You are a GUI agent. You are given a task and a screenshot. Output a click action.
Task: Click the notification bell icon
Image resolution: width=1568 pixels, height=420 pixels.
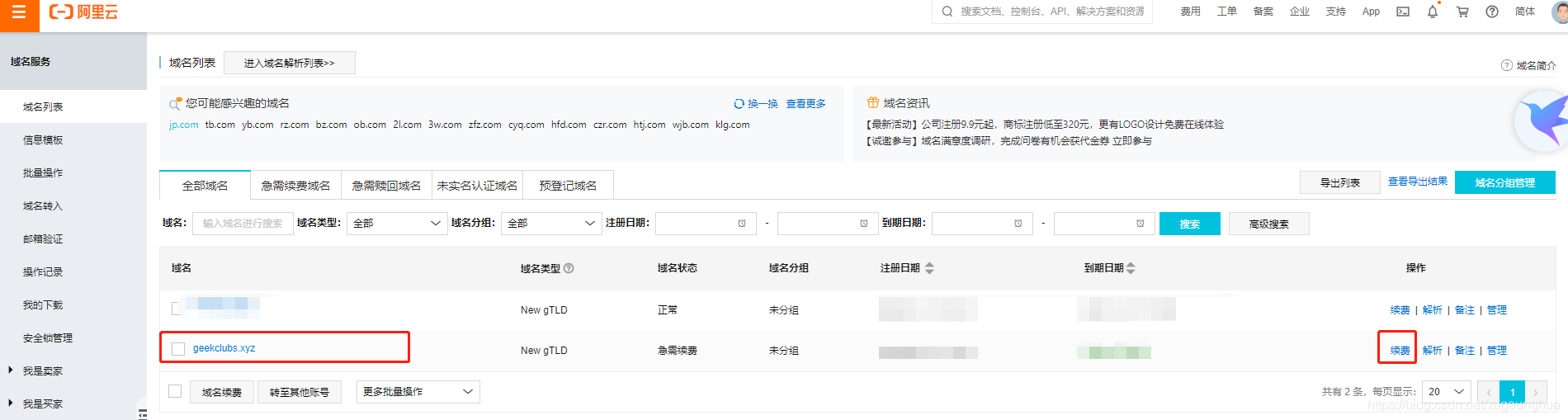(x=1433, y=12)
